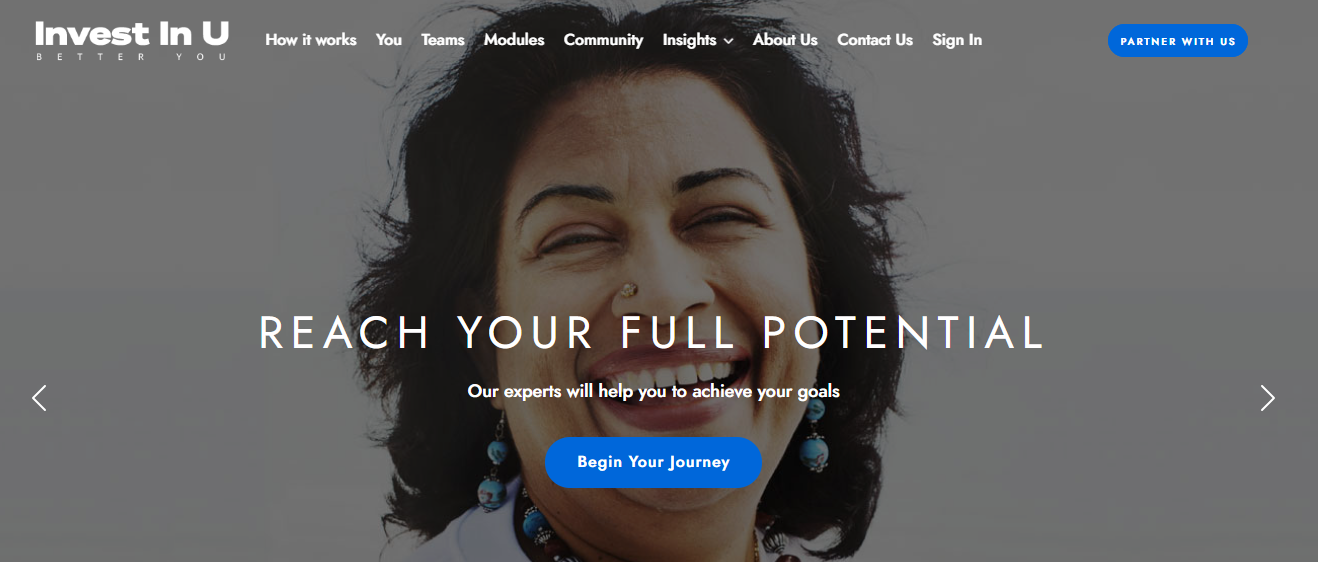This screenshot has height=562, width=1318.
Task: Expand the Insights dropdown chevron
Action: [x=728, y=41]
